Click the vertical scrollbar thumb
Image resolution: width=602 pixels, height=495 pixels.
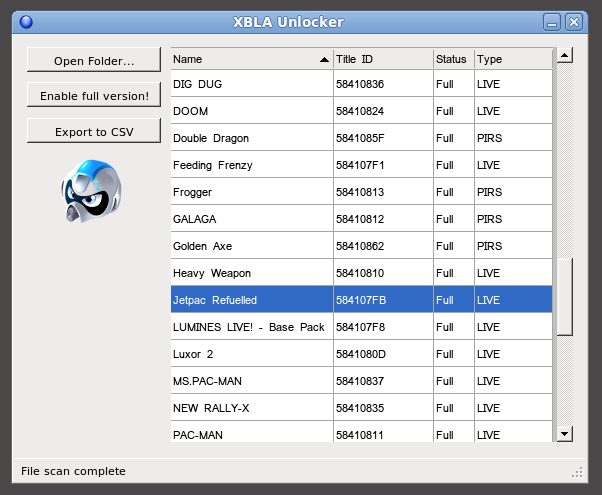564,297
